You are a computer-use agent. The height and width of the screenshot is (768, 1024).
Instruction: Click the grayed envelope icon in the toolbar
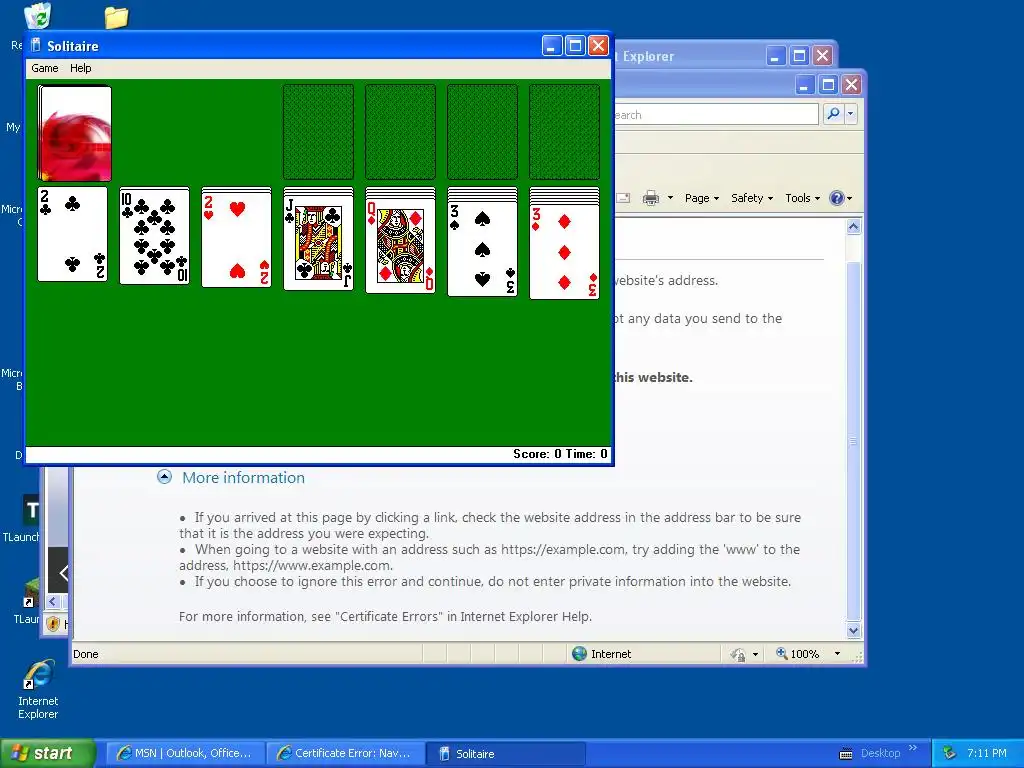pos(623,198)
